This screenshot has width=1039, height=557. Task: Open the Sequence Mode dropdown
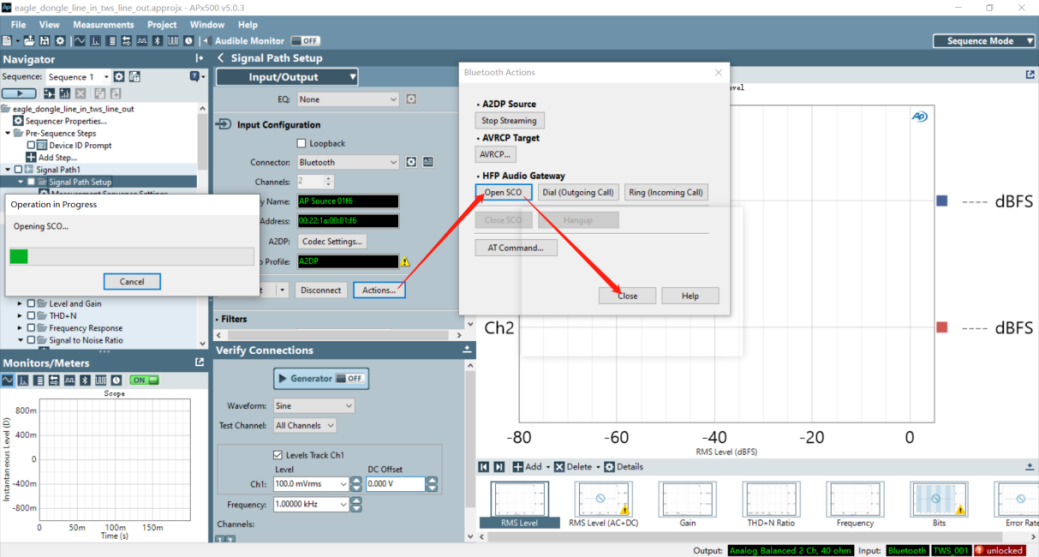point(984,41)
